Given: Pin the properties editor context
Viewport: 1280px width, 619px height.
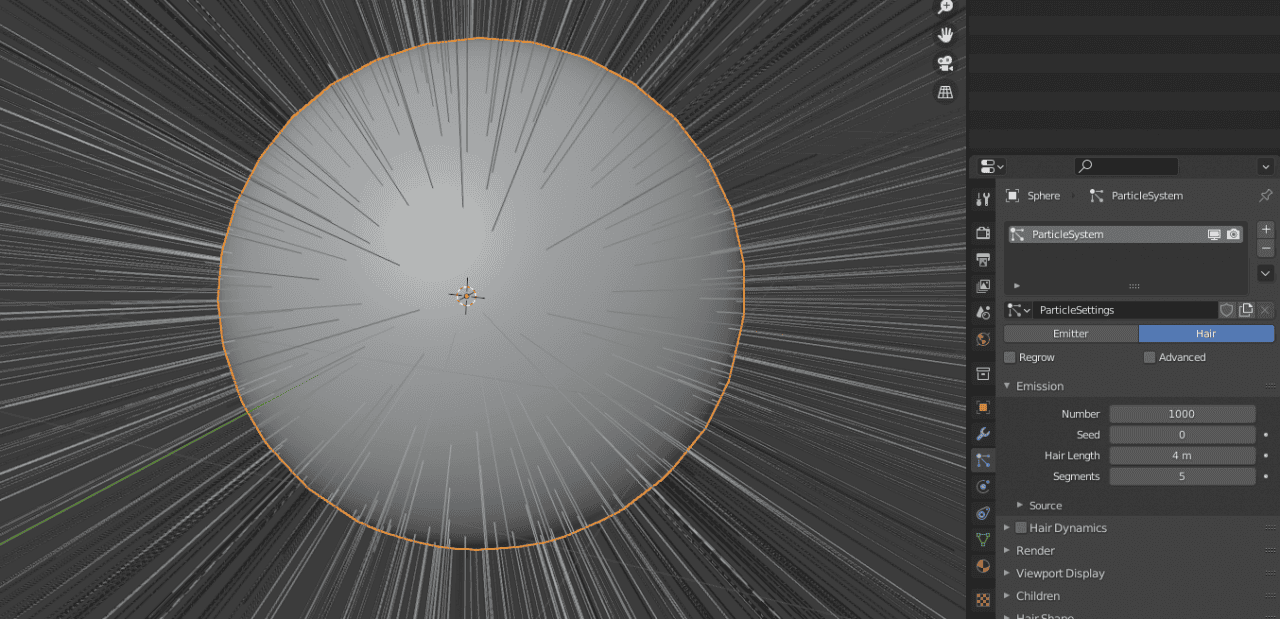Looking at the screenshot, I should pos(1265,196).
